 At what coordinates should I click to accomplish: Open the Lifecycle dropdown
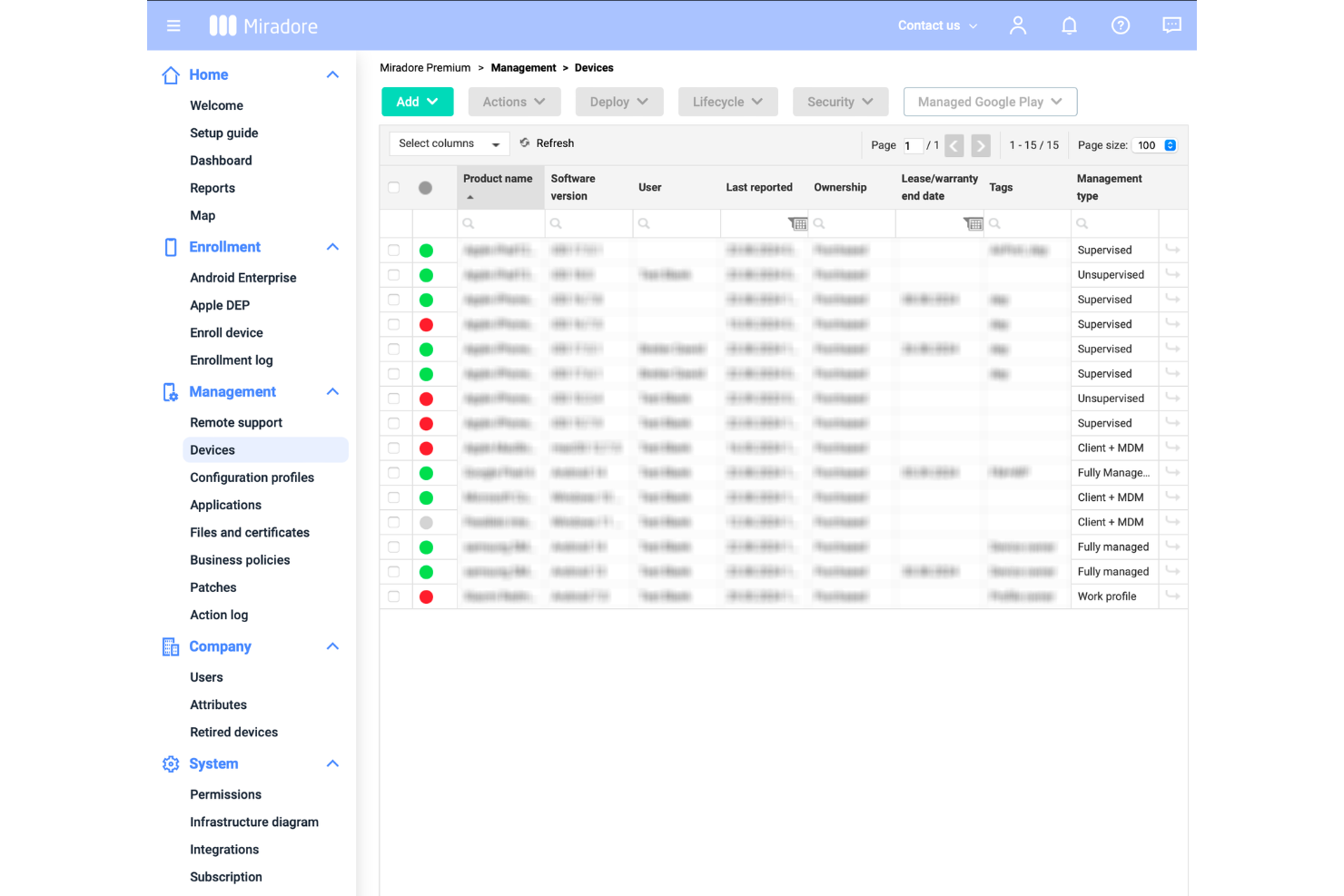(x=727, y=102)
